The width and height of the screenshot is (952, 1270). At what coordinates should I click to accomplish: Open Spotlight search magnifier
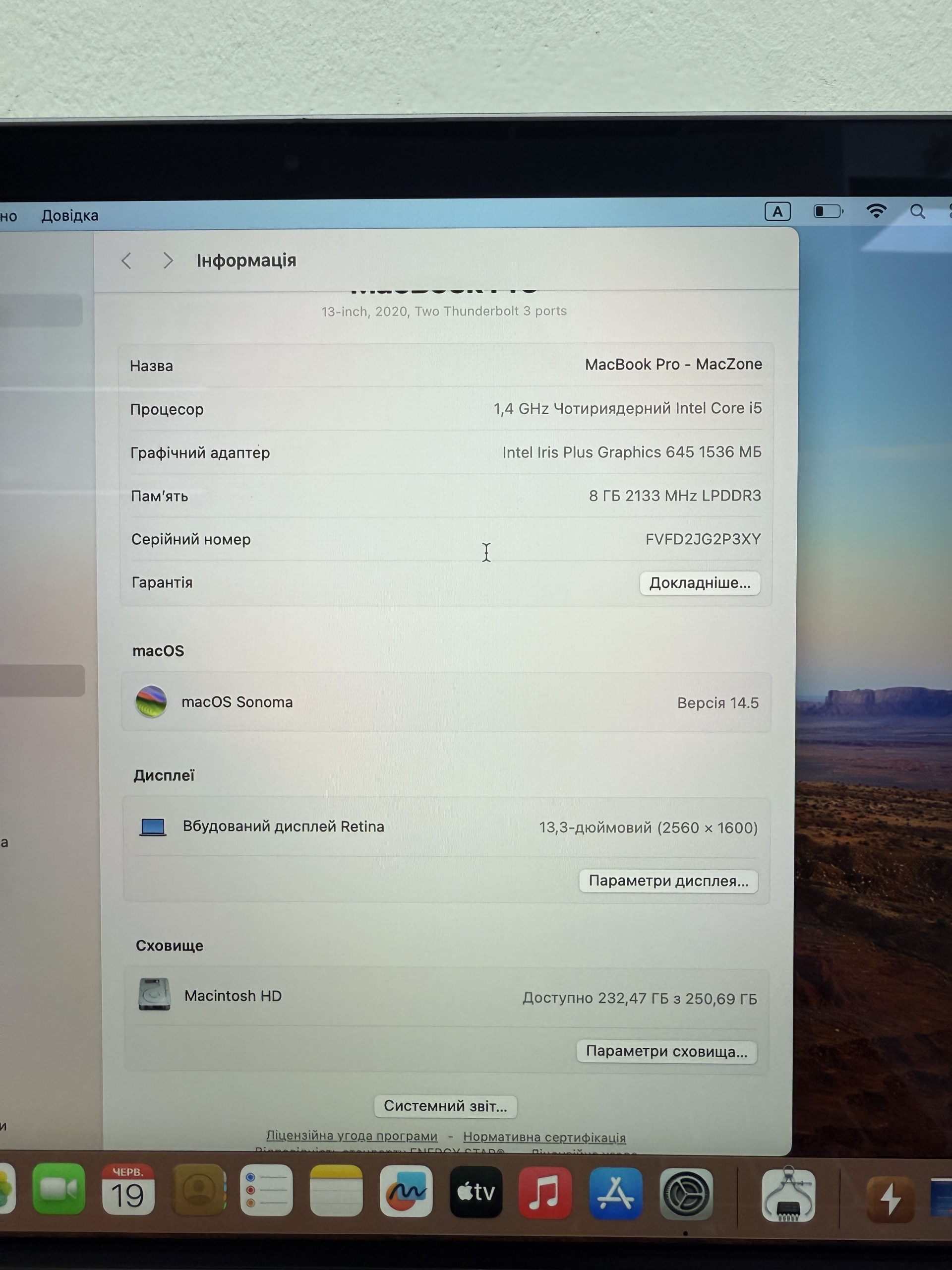[918, 211]
